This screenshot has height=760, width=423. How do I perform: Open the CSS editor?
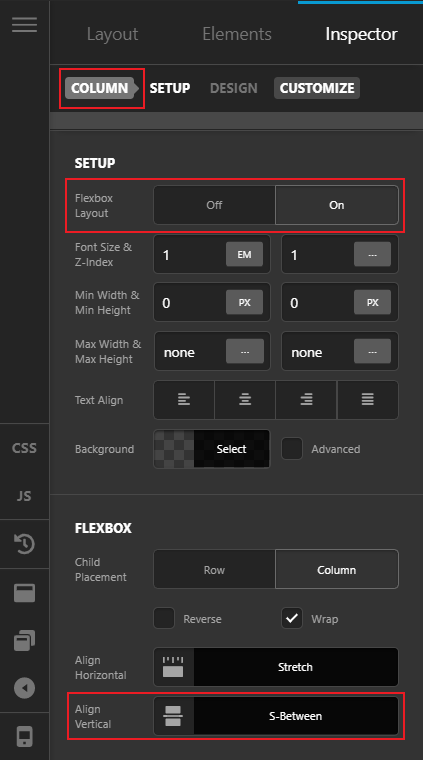tap(24, 448)
